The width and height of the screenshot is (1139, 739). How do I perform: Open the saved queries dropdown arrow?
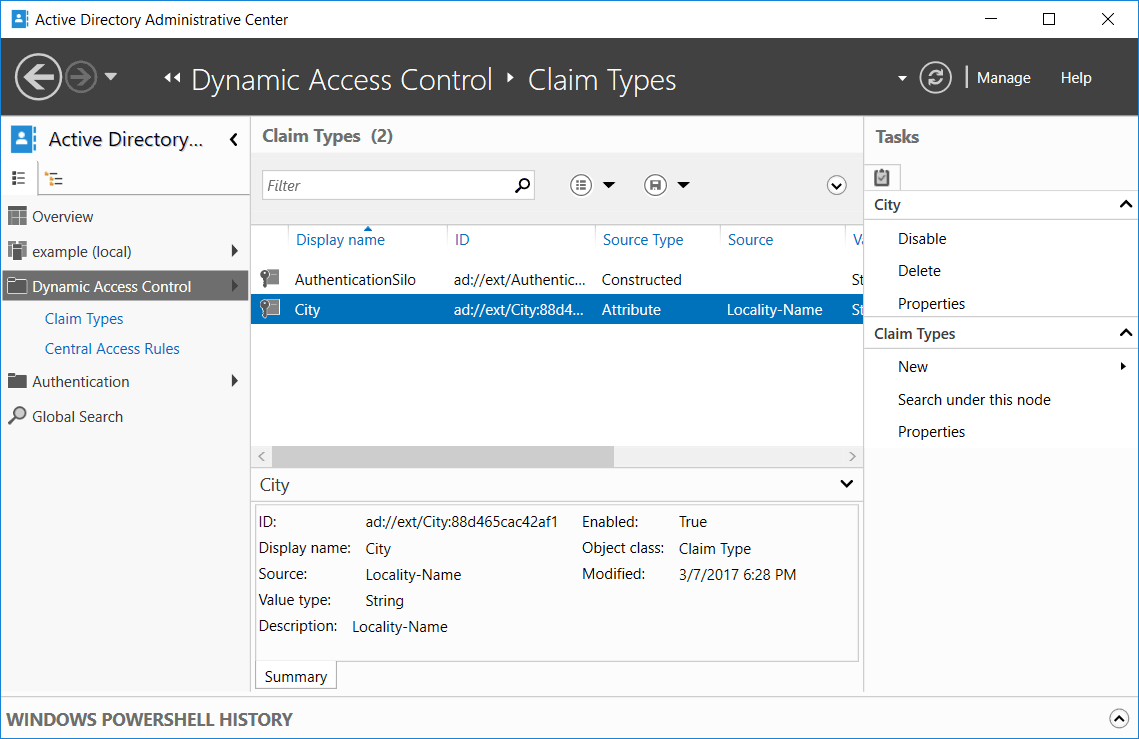pyautogui.click(x=683, y=185)
